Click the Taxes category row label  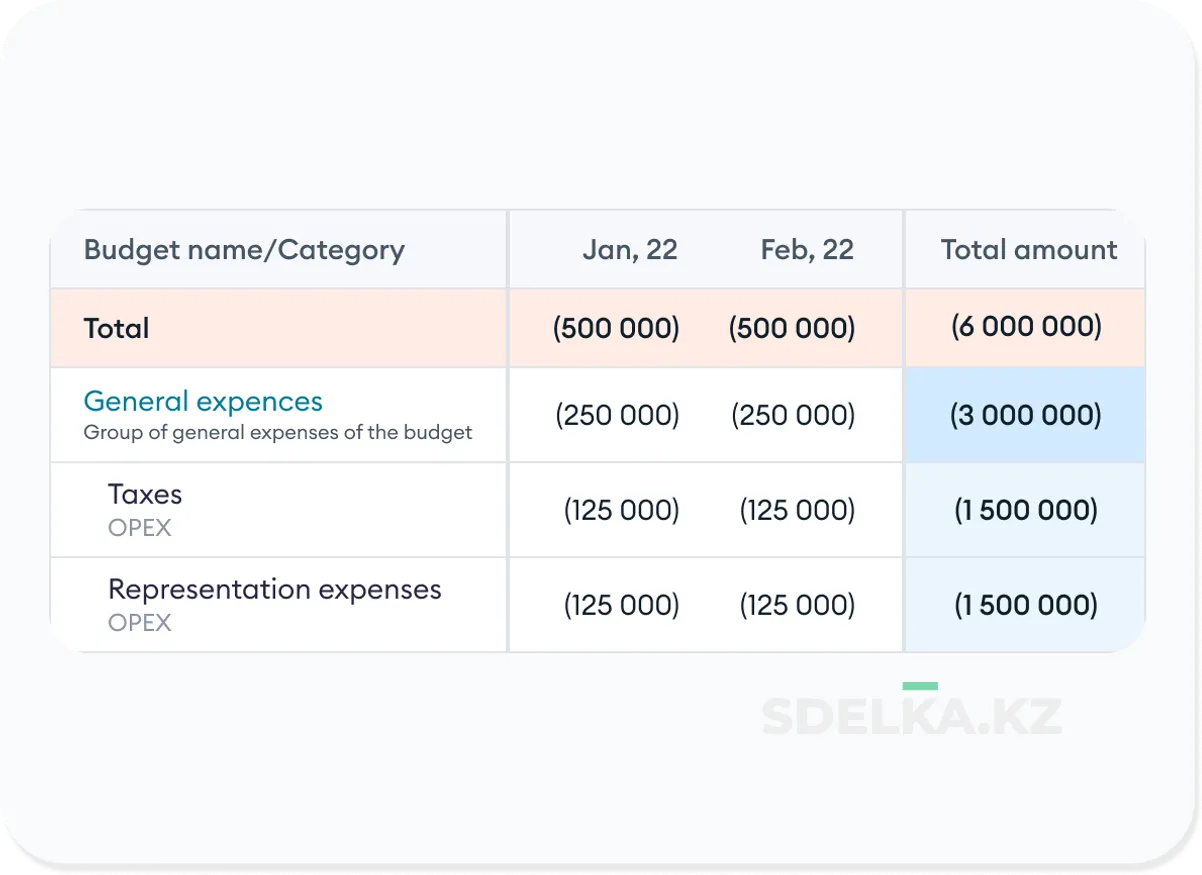tap(145, 494)
